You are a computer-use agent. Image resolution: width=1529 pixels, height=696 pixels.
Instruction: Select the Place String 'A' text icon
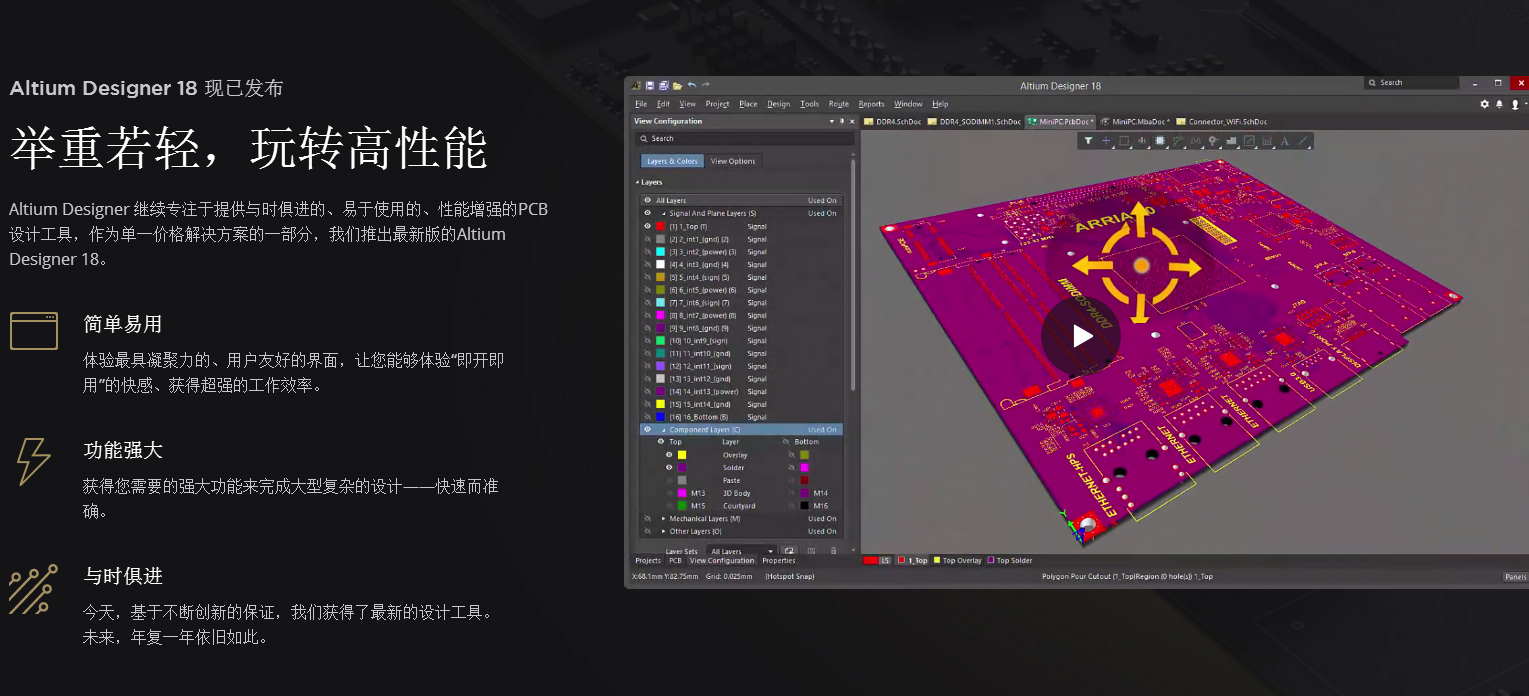click(x=1285, y=141)
